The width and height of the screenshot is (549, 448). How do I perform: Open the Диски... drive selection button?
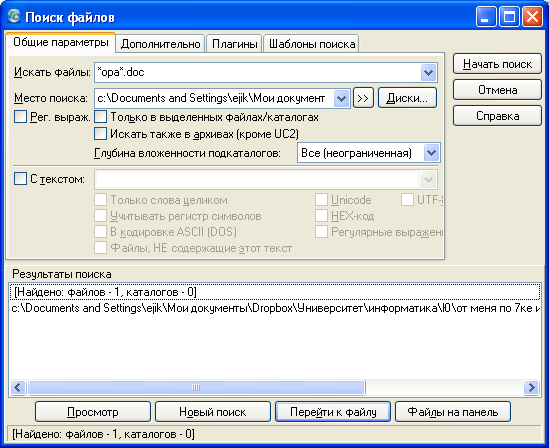[x=407, y=98]
